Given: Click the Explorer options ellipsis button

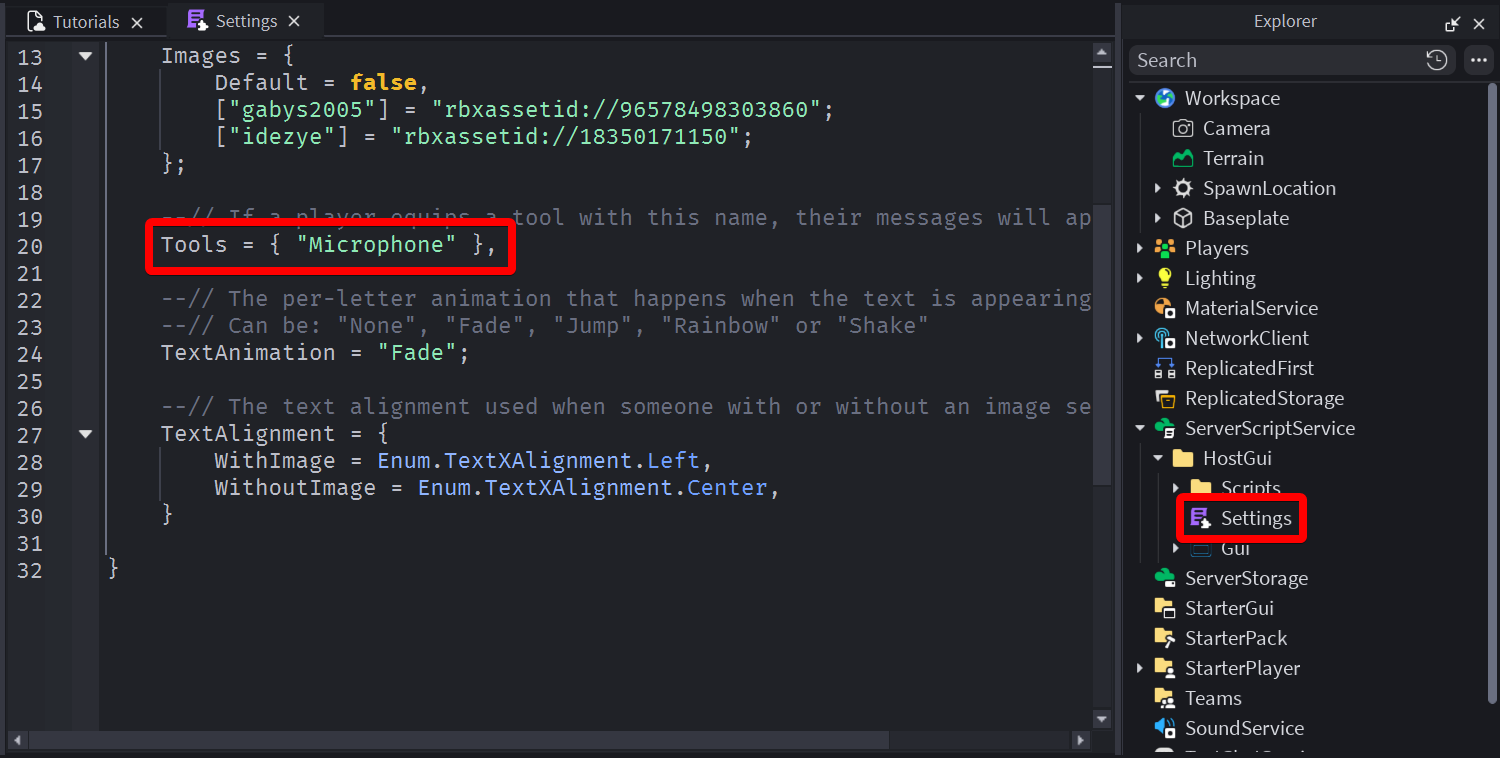Looking at the screenshot, I should pos(1478,60).
